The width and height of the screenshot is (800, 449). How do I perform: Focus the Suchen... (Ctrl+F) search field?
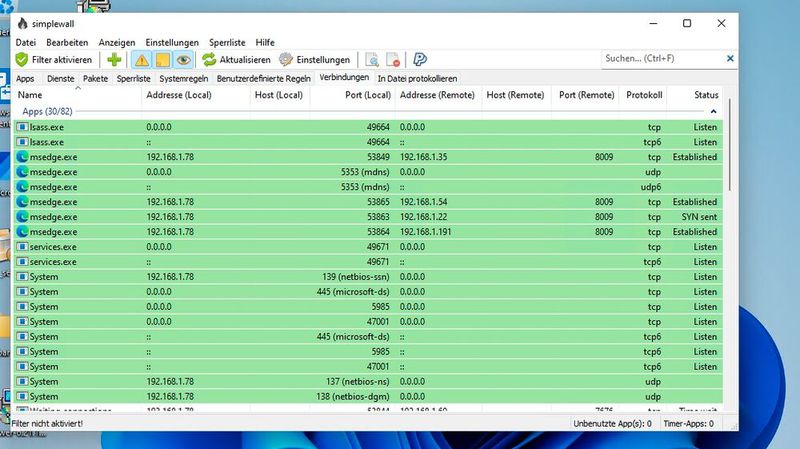pyautogui.click(x=662, y=59)
